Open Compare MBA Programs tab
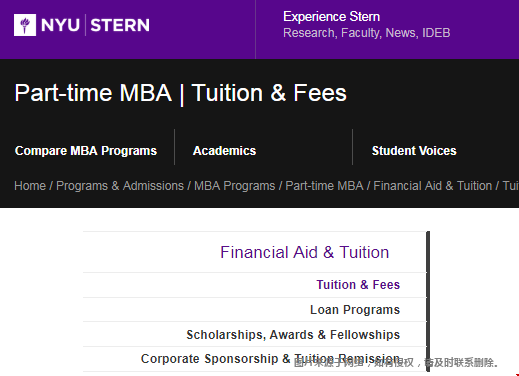Screen dimensions: 519x376 86,151
